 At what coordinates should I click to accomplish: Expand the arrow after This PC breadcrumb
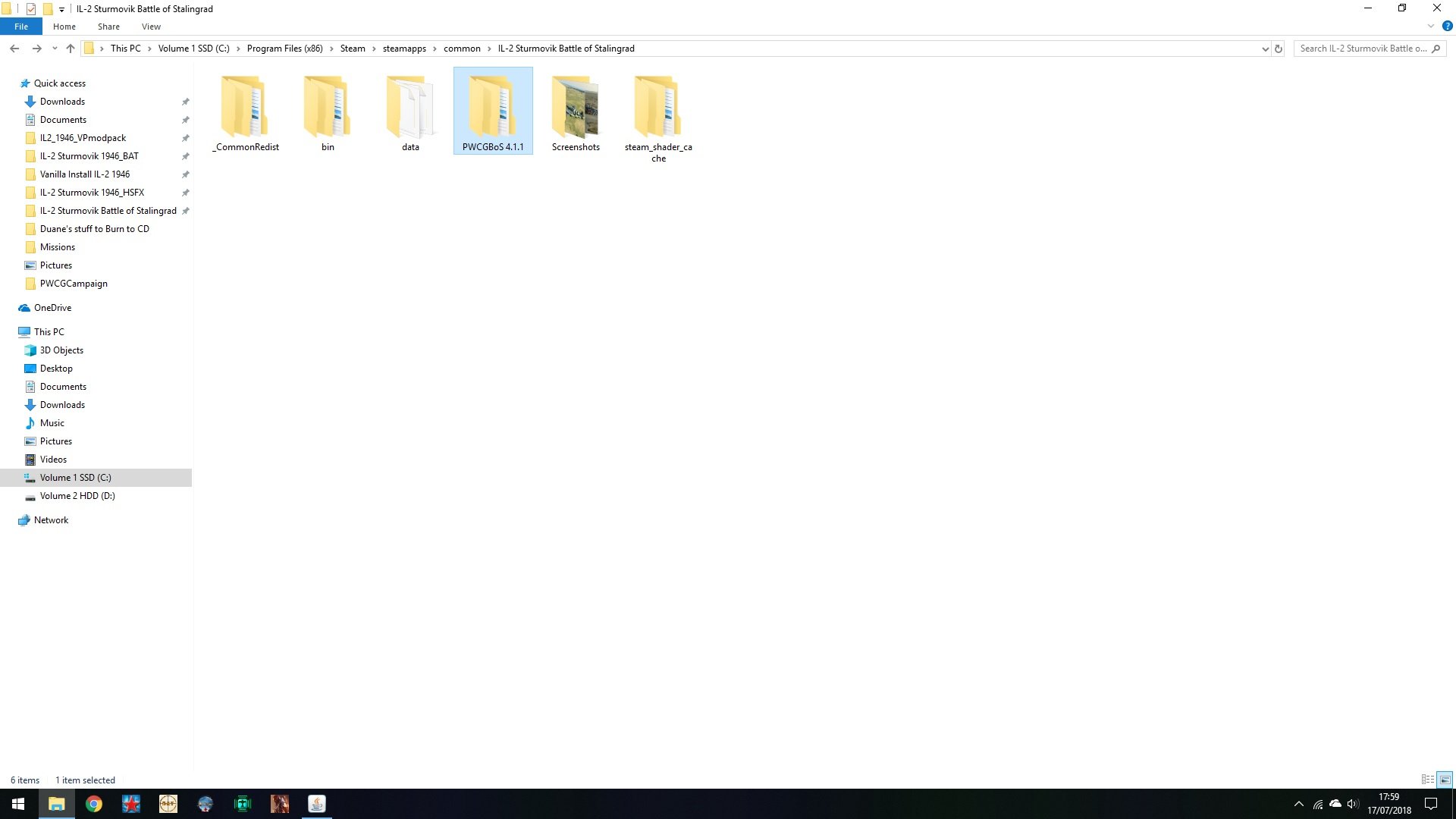(149, 49)
